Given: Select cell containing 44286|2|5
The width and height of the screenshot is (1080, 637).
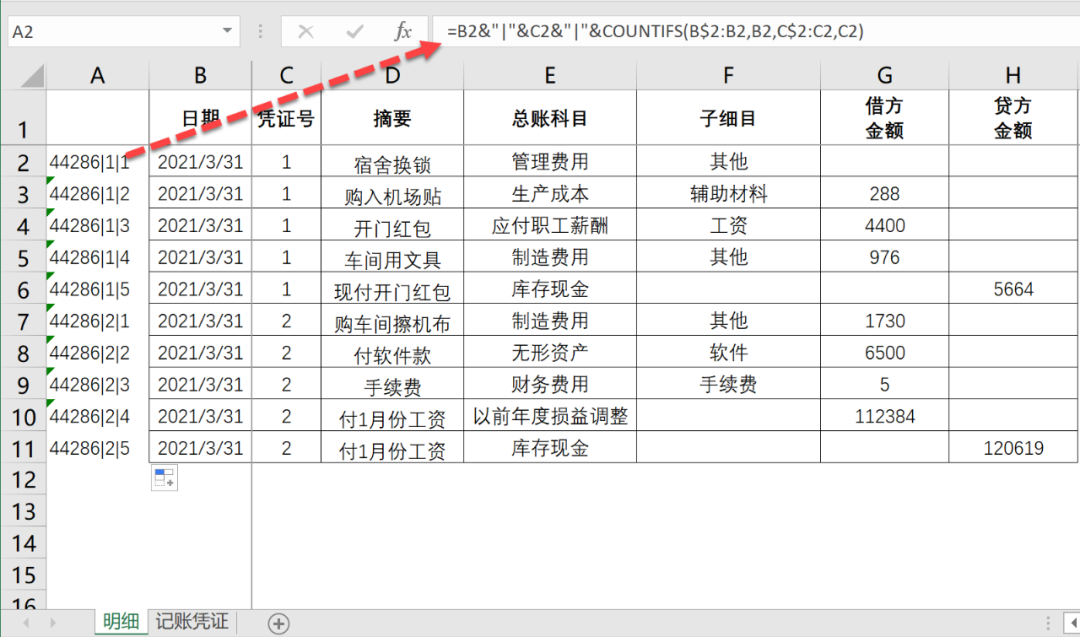Looking at the screenshot, I should pos(97,448).
